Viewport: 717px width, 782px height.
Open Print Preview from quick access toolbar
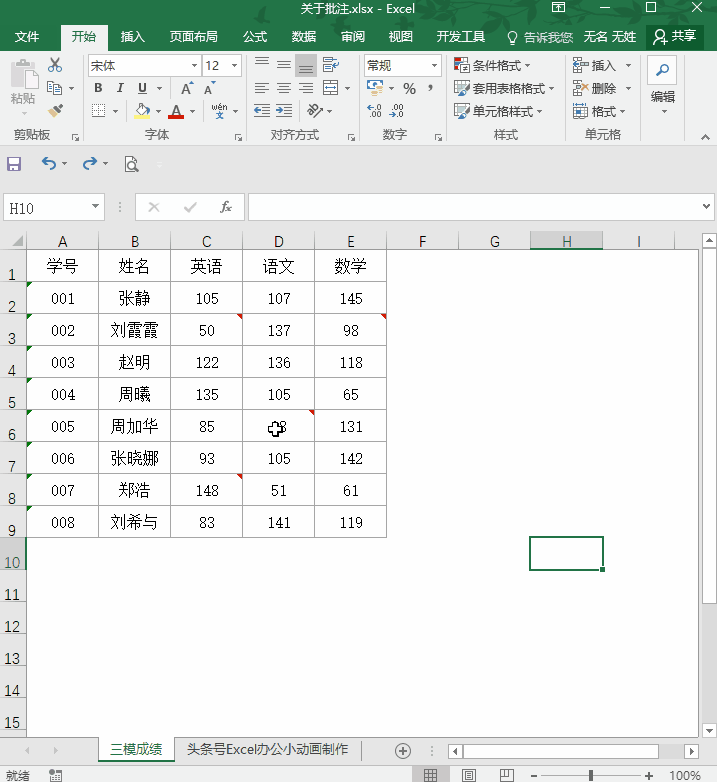131,164
